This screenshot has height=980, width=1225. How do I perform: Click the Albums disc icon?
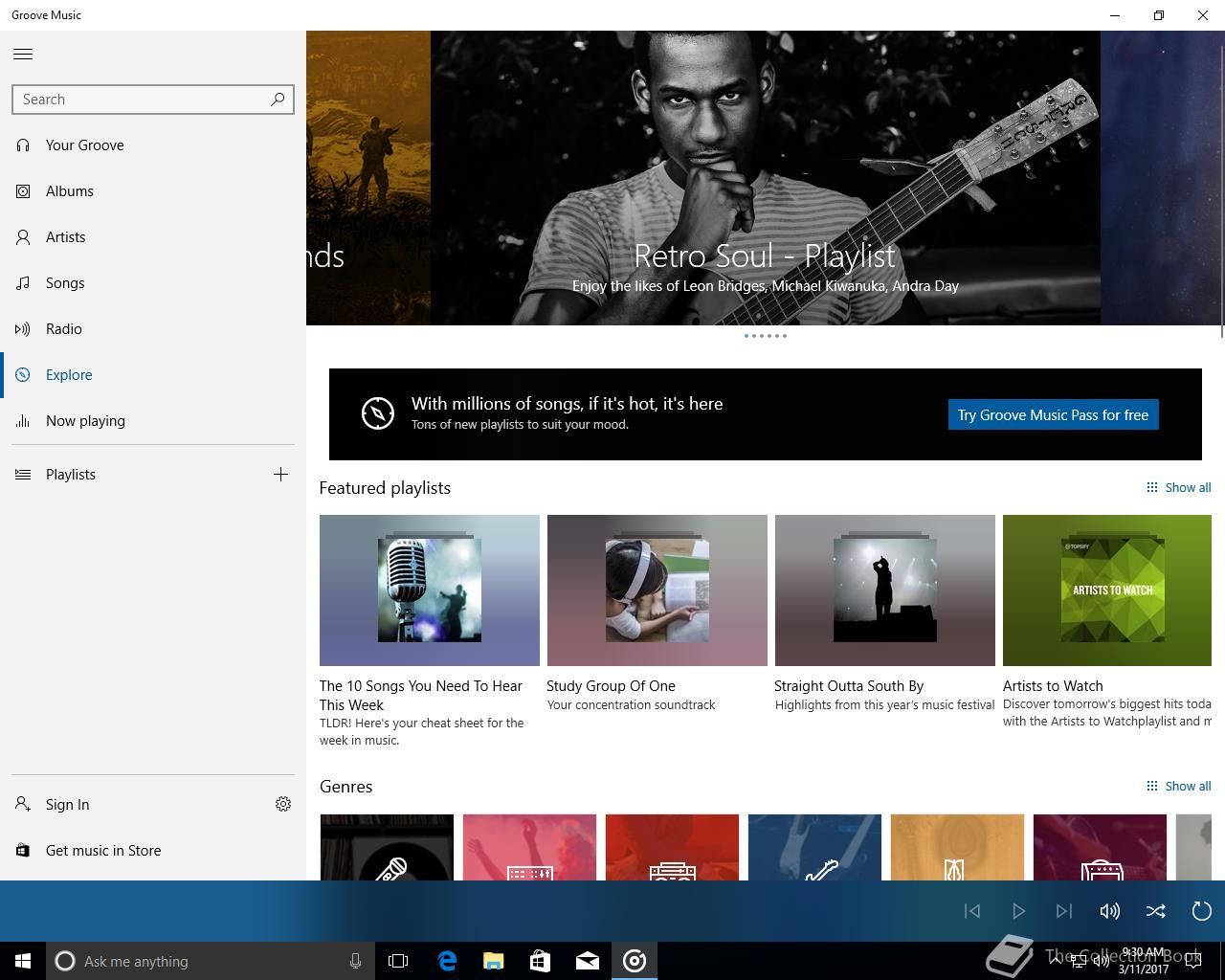tap(23, 191)
